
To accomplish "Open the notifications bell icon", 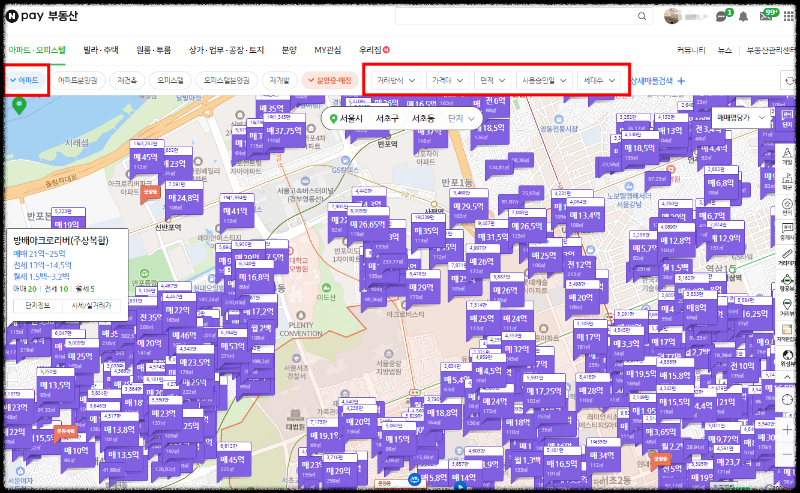I will point(743,17).
